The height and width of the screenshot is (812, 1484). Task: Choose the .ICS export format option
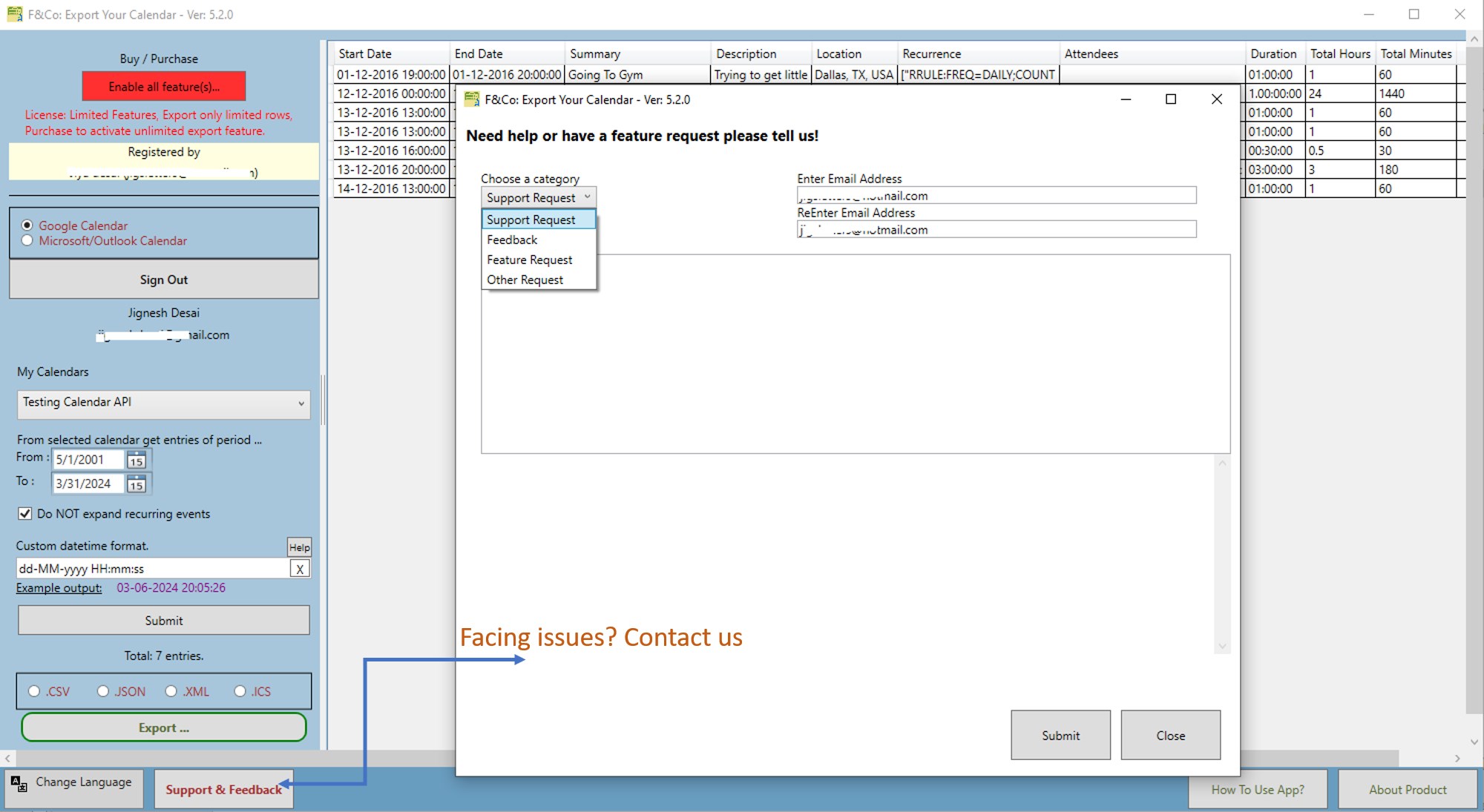240,691
